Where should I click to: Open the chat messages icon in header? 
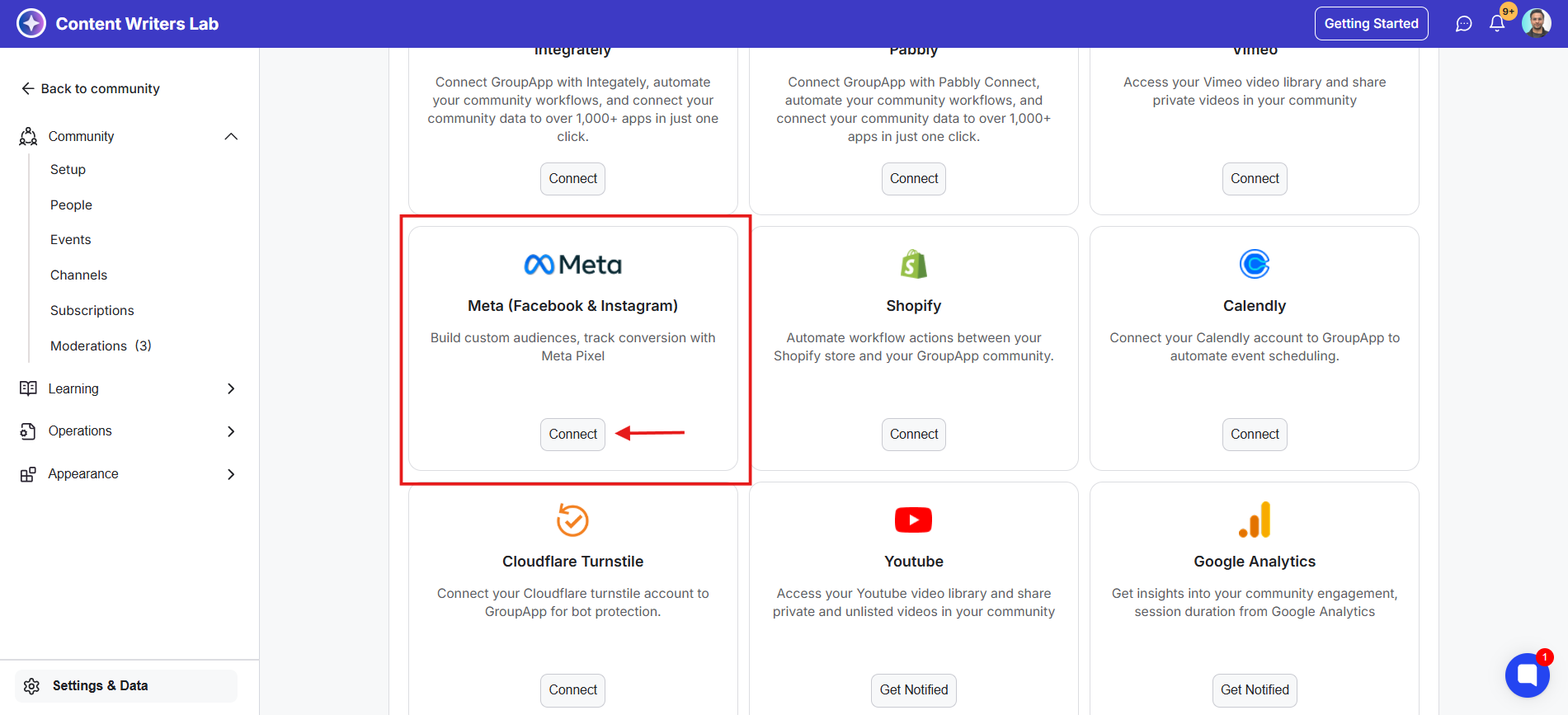pos(1464,24)
